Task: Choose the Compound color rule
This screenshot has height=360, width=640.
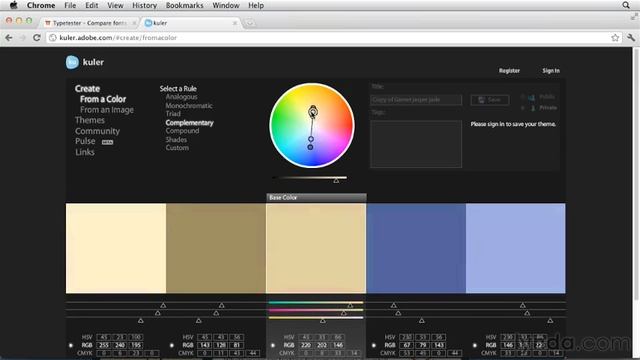Action: pos(182,131)
